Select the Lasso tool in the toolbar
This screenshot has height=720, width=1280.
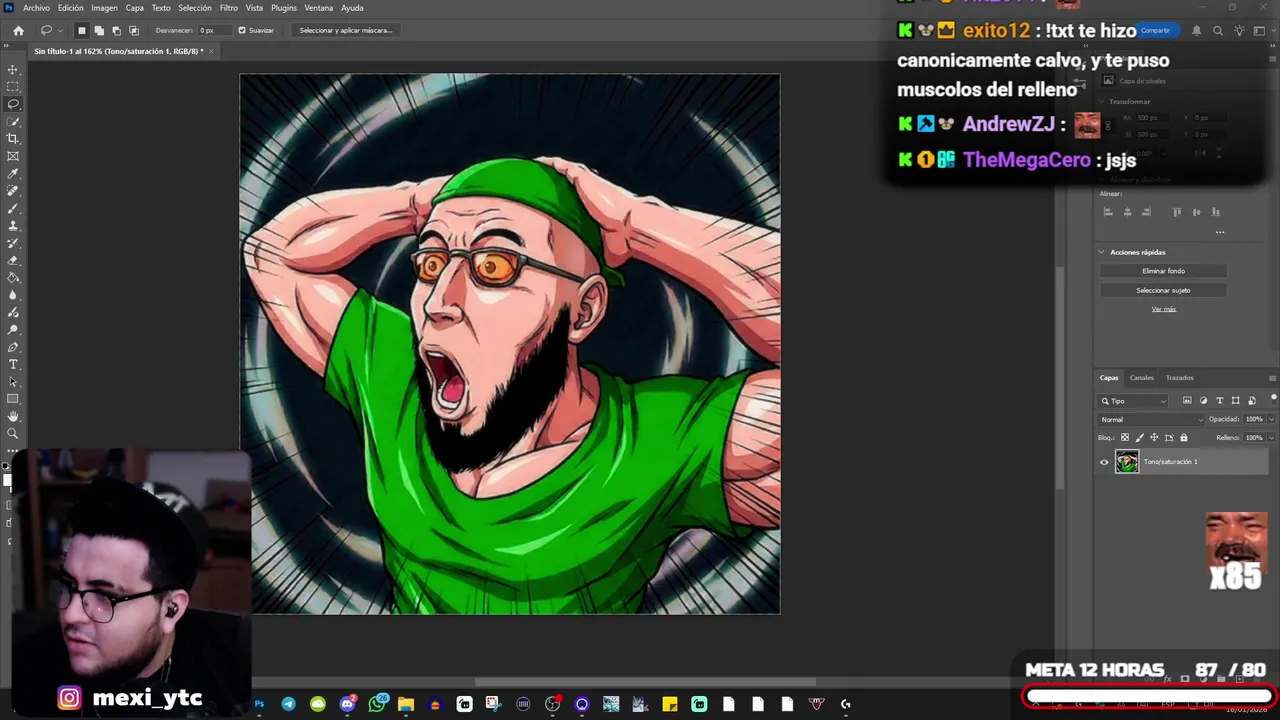tap(13, 104)
